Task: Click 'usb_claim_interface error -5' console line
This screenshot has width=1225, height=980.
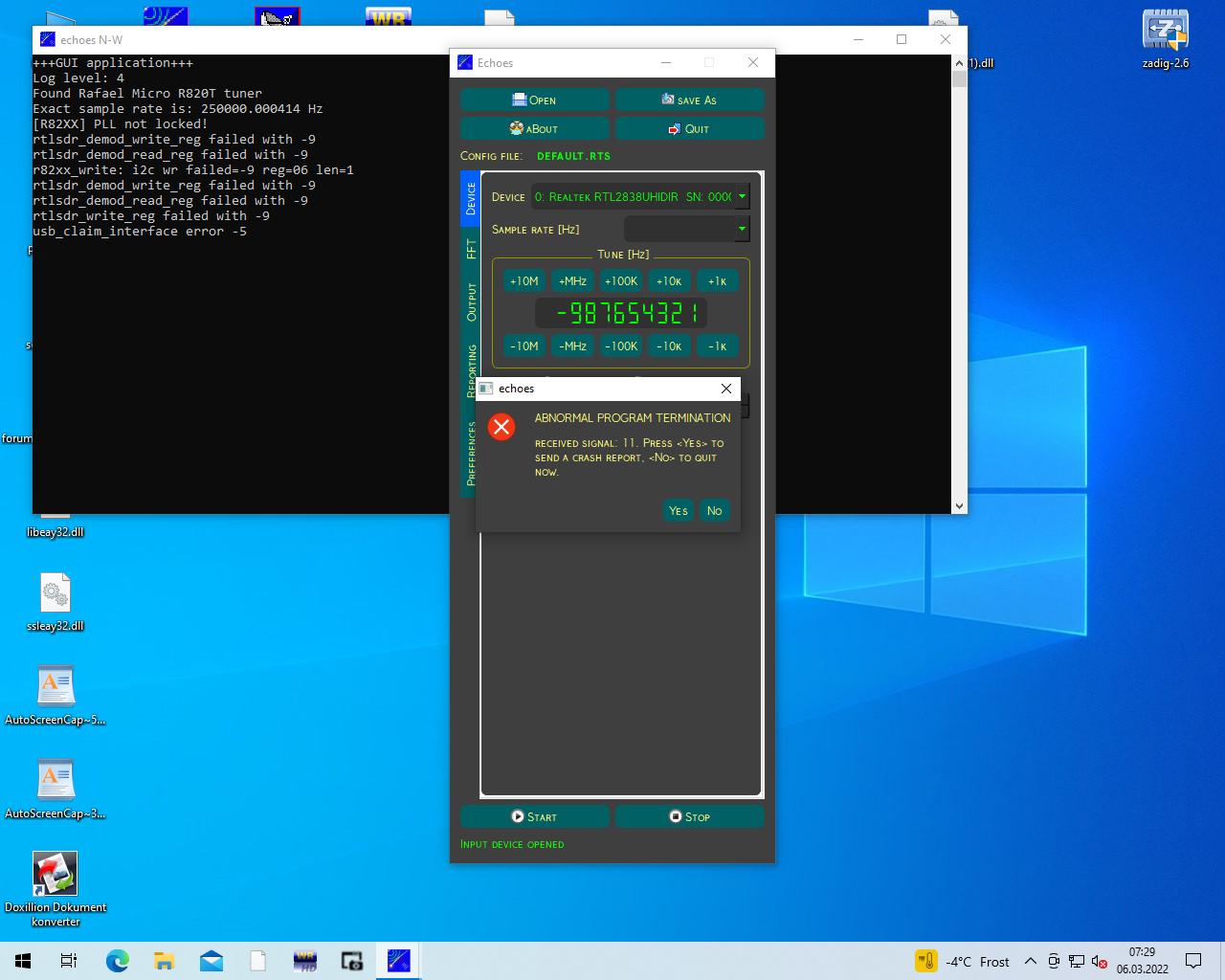Action: (x=140, y=232)
